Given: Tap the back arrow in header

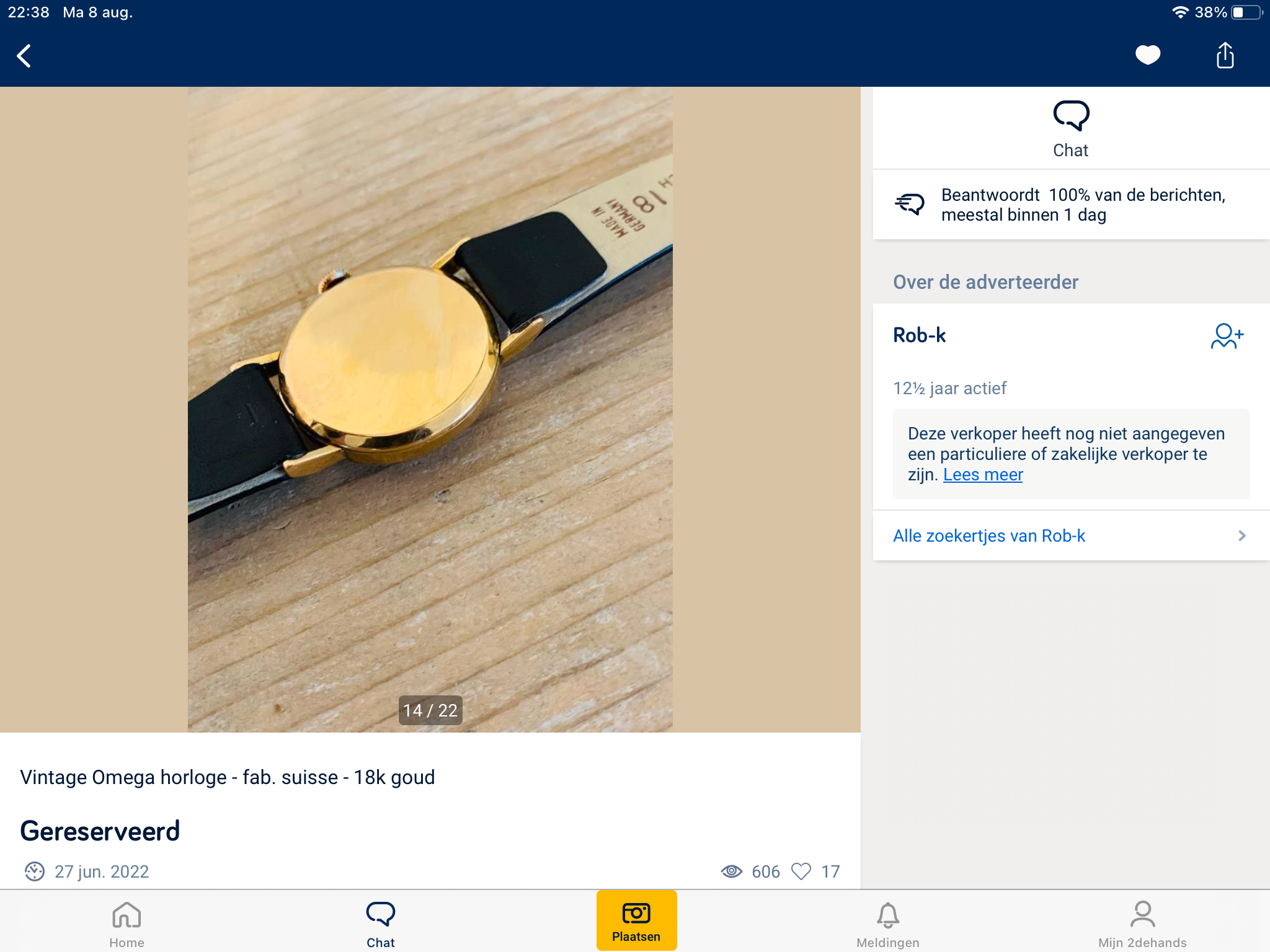Looking at the screenshot, I should pyautogui.click(x=24, y=56).
